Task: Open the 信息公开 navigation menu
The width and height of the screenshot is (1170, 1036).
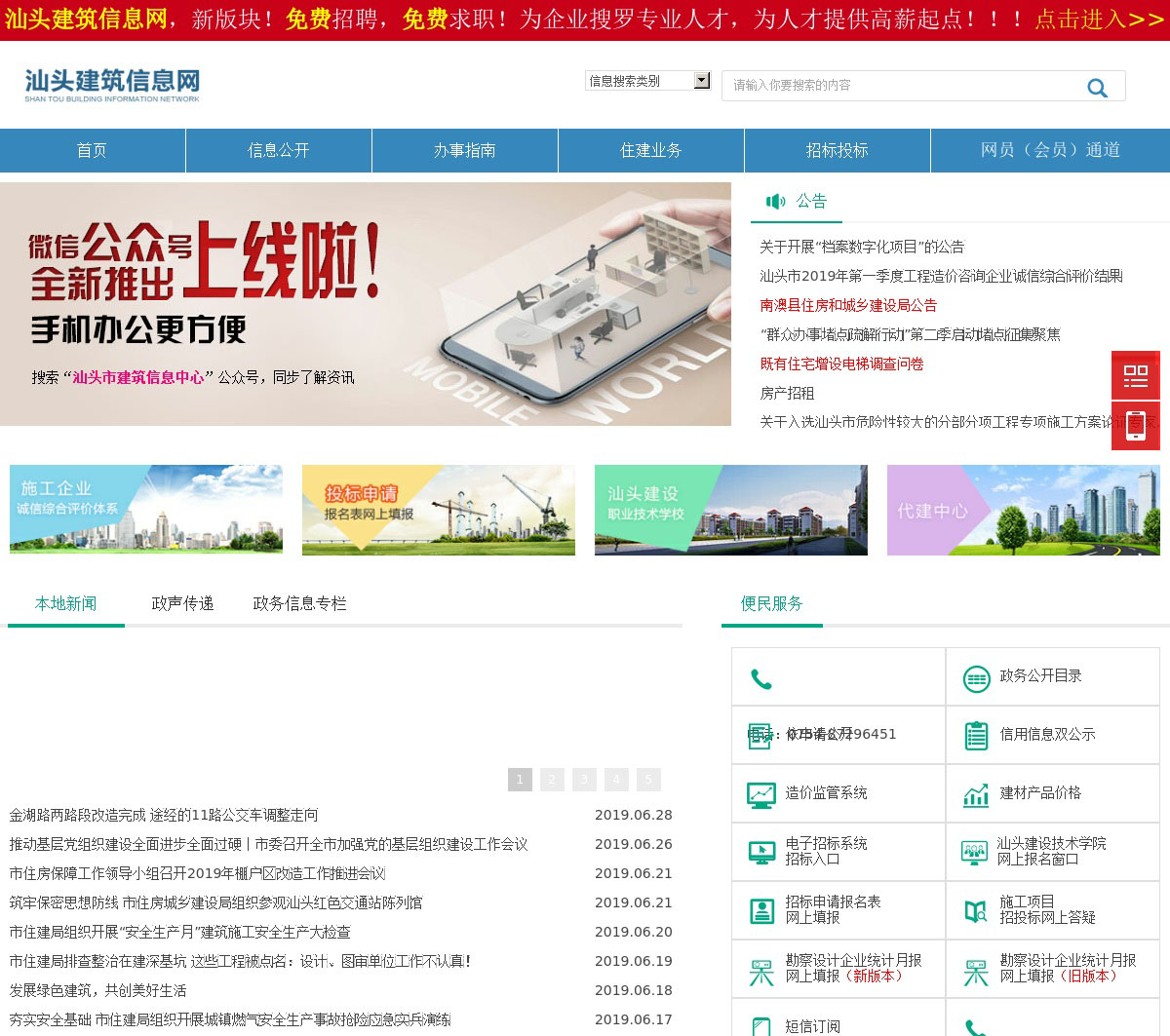Action: (x=278, y=150)
